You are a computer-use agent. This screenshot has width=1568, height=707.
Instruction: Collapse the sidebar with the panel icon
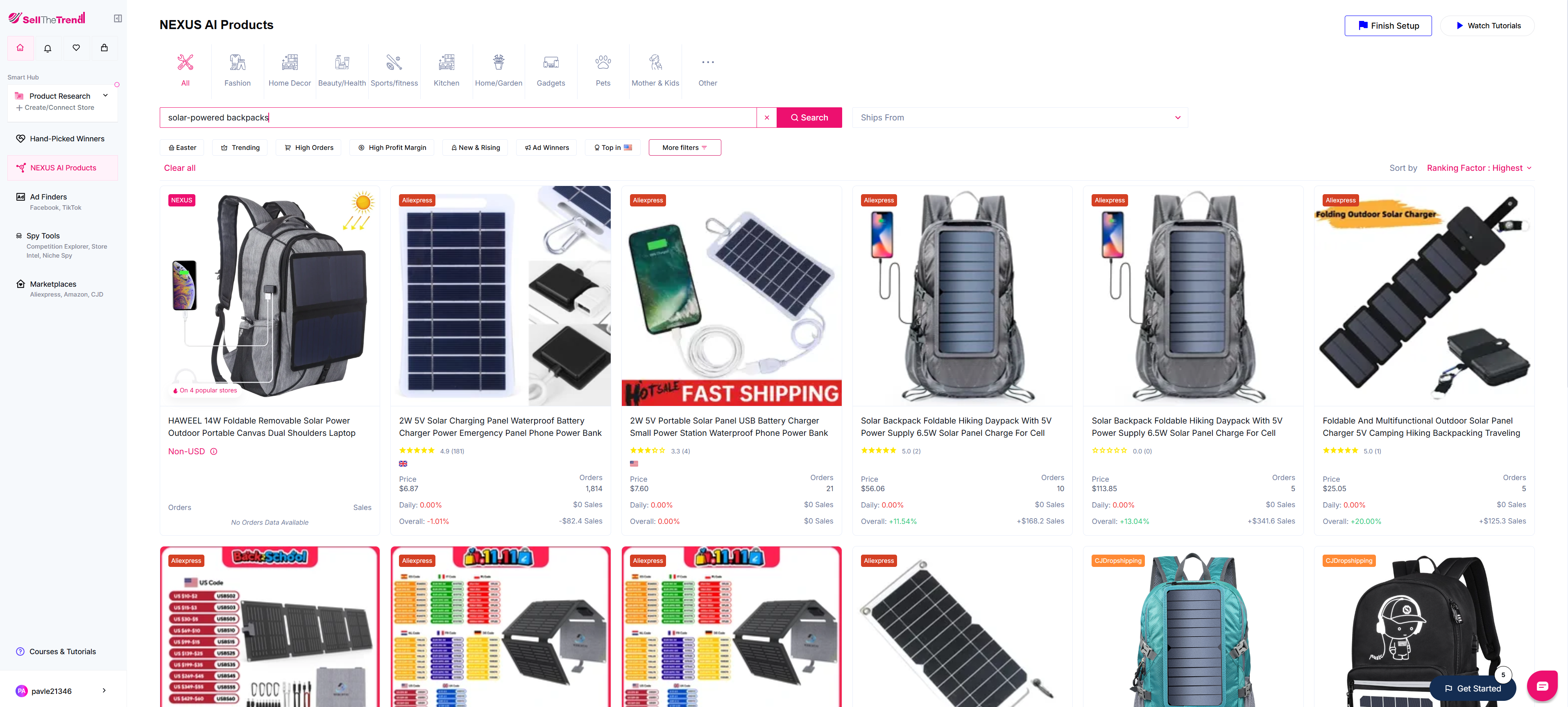point(118,18)
